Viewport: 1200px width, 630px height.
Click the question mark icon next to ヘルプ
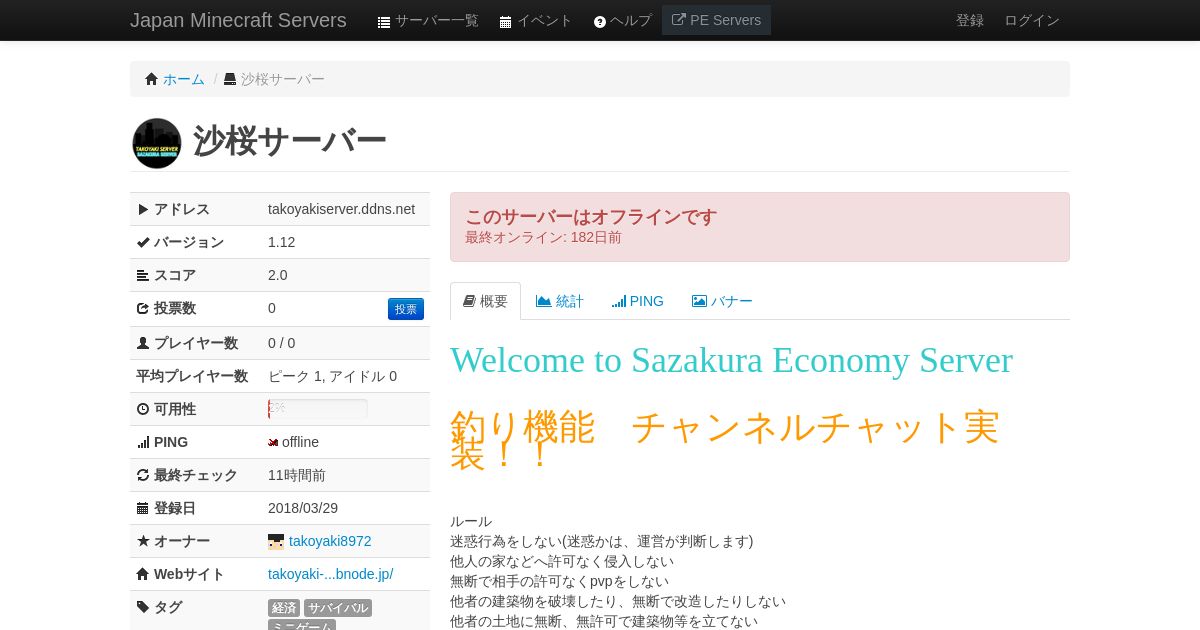(x=600, y=21)
